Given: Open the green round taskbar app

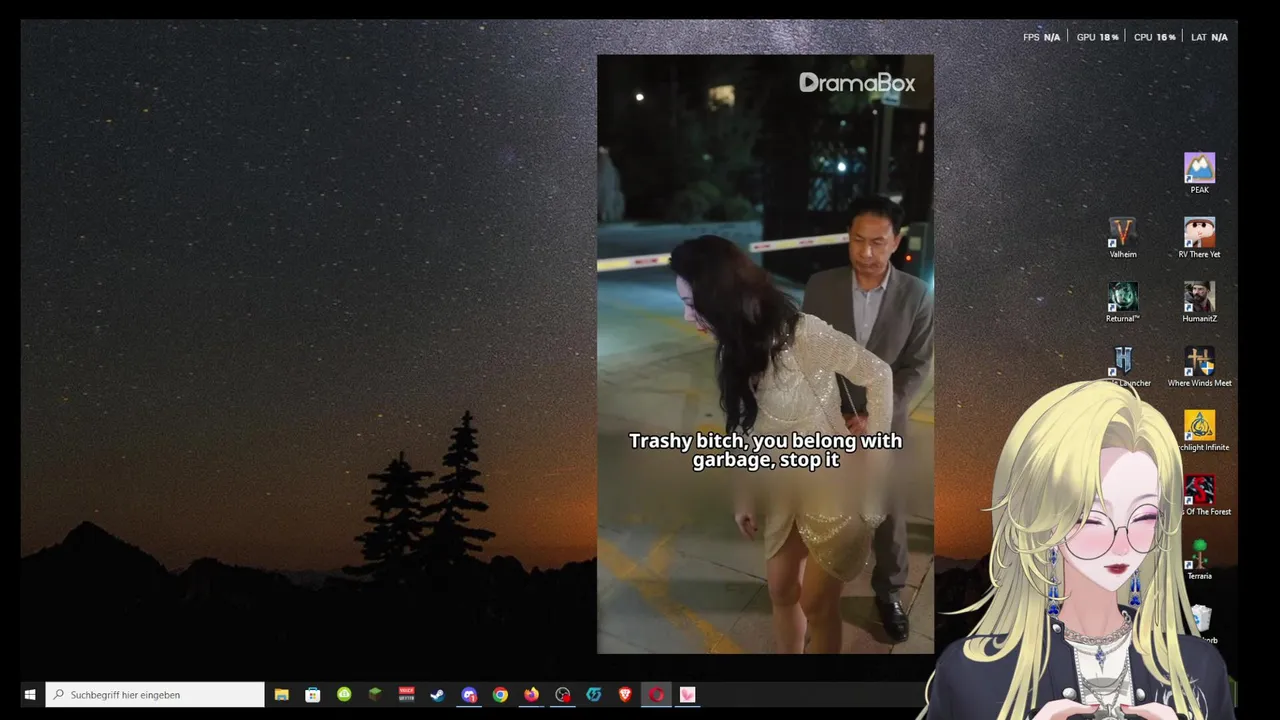Looking at the screenshot, I should point(344,694).
